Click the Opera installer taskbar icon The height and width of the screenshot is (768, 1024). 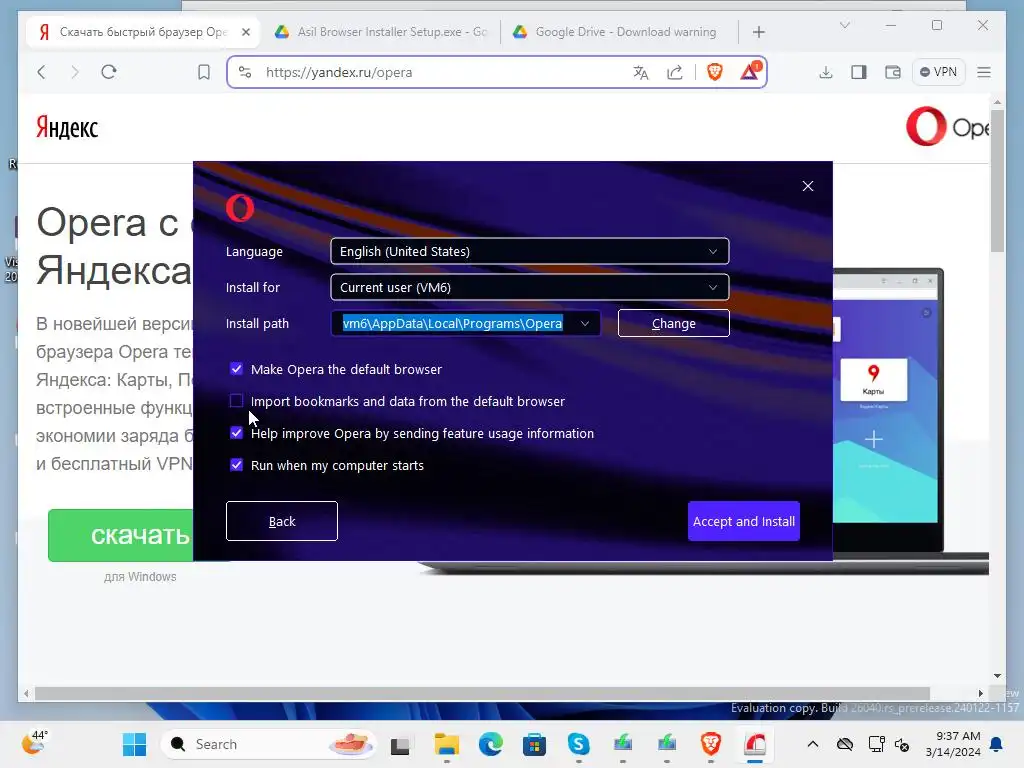click(x=755, y=744)
